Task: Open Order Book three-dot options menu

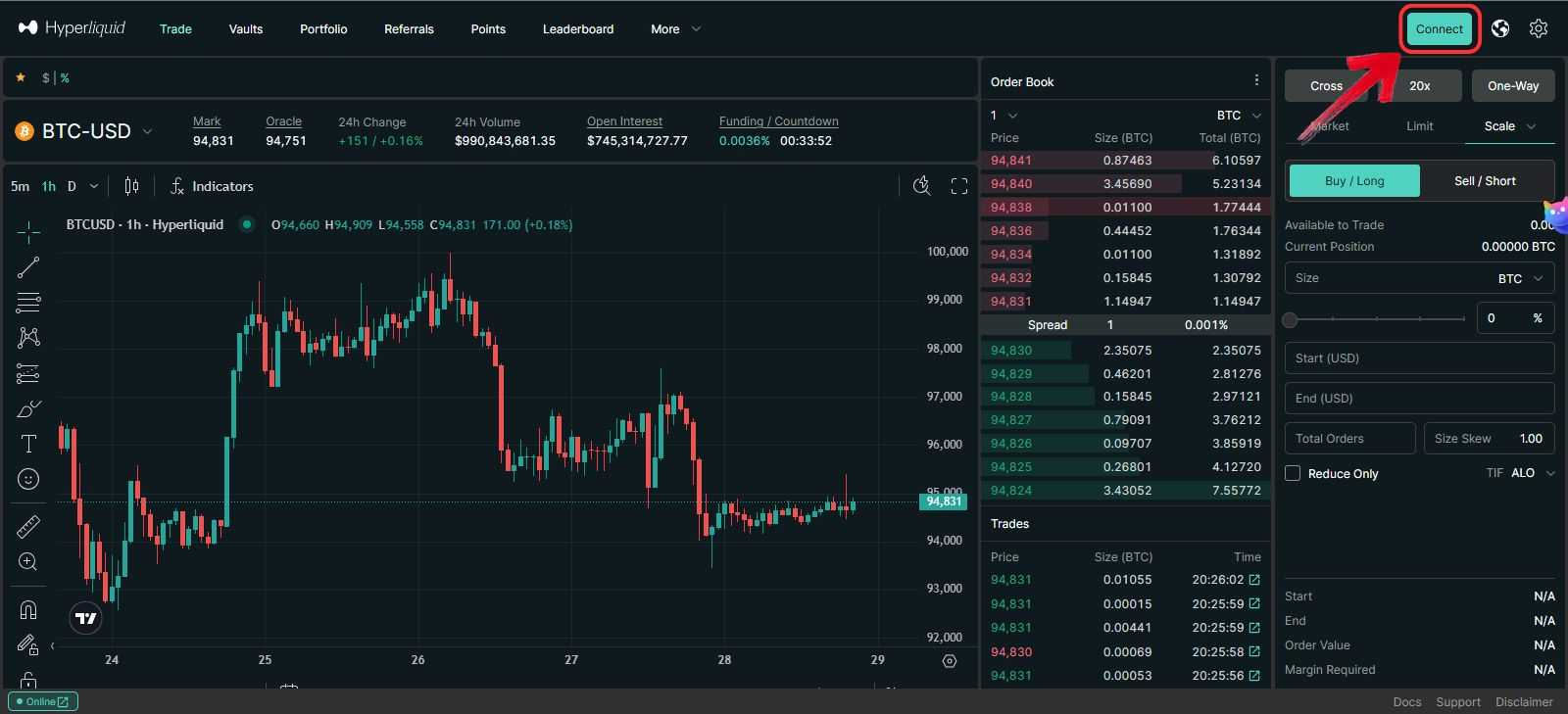Action: point(1256,80)
